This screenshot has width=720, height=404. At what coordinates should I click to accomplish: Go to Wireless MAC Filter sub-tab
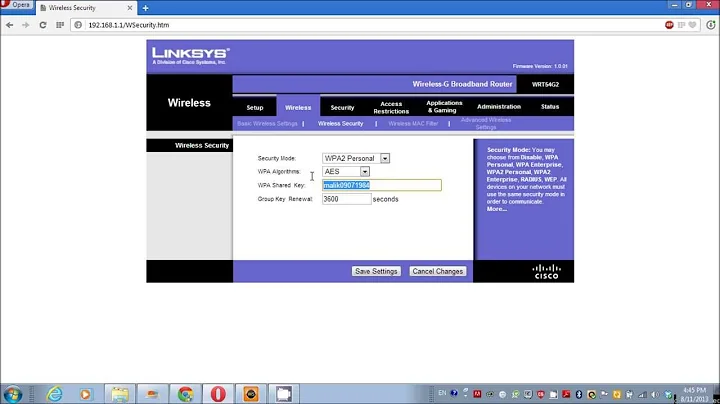click(x=413, y=123)
